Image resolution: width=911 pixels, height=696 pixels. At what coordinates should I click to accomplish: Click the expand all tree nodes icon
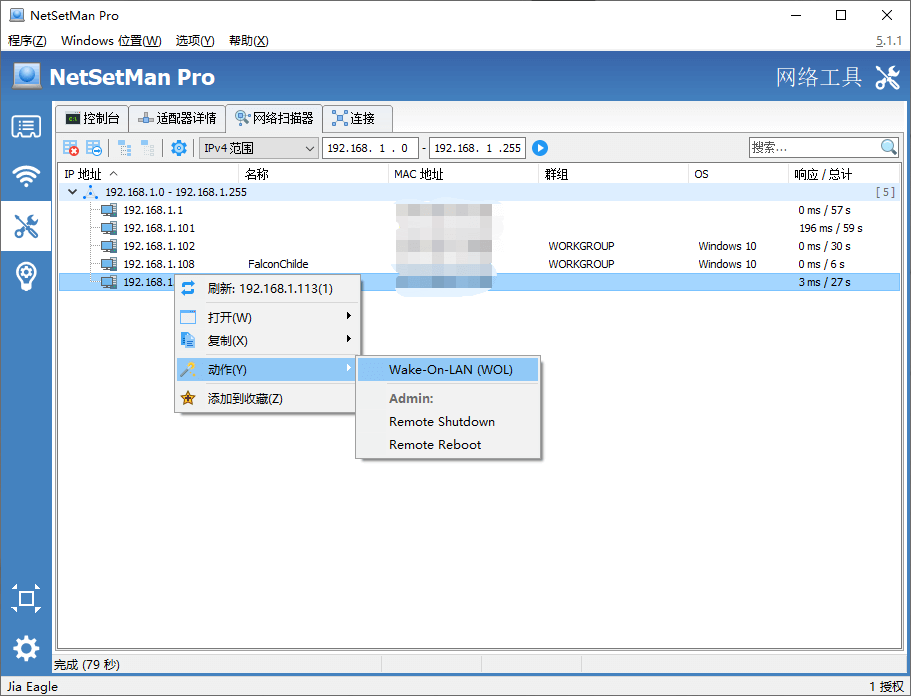pos(124,148)
